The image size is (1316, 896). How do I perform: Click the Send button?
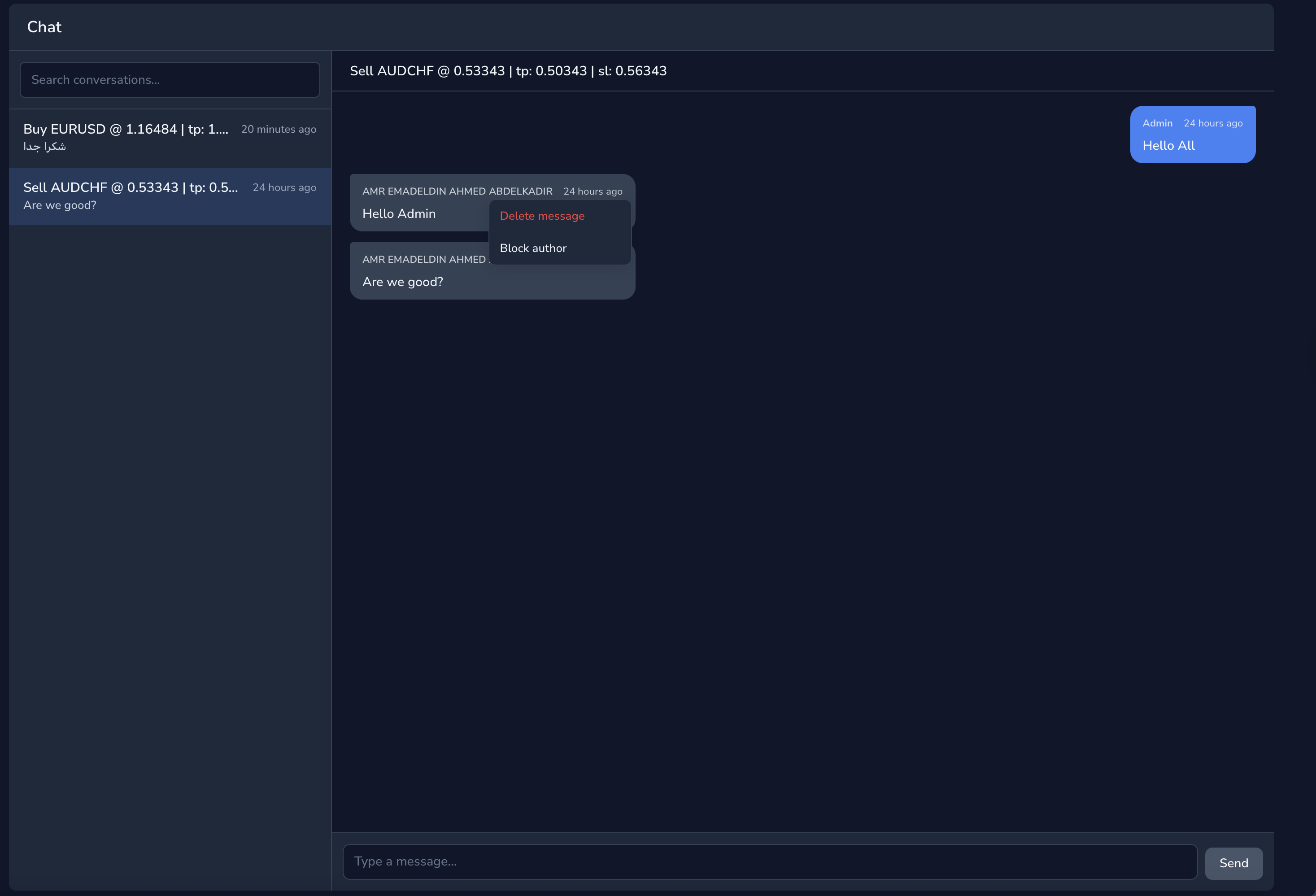pyautogui.click(x=1233, y=863)
